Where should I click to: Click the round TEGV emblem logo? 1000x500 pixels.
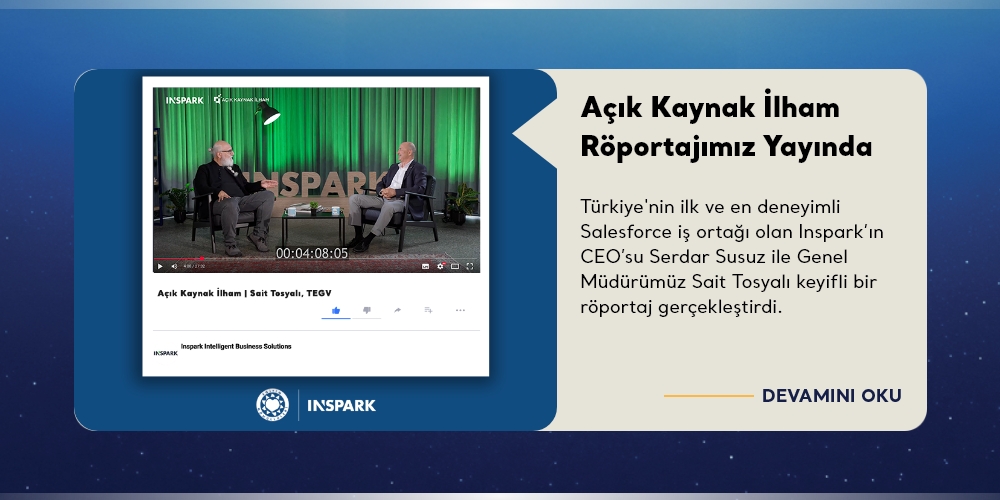click(272, 404)
